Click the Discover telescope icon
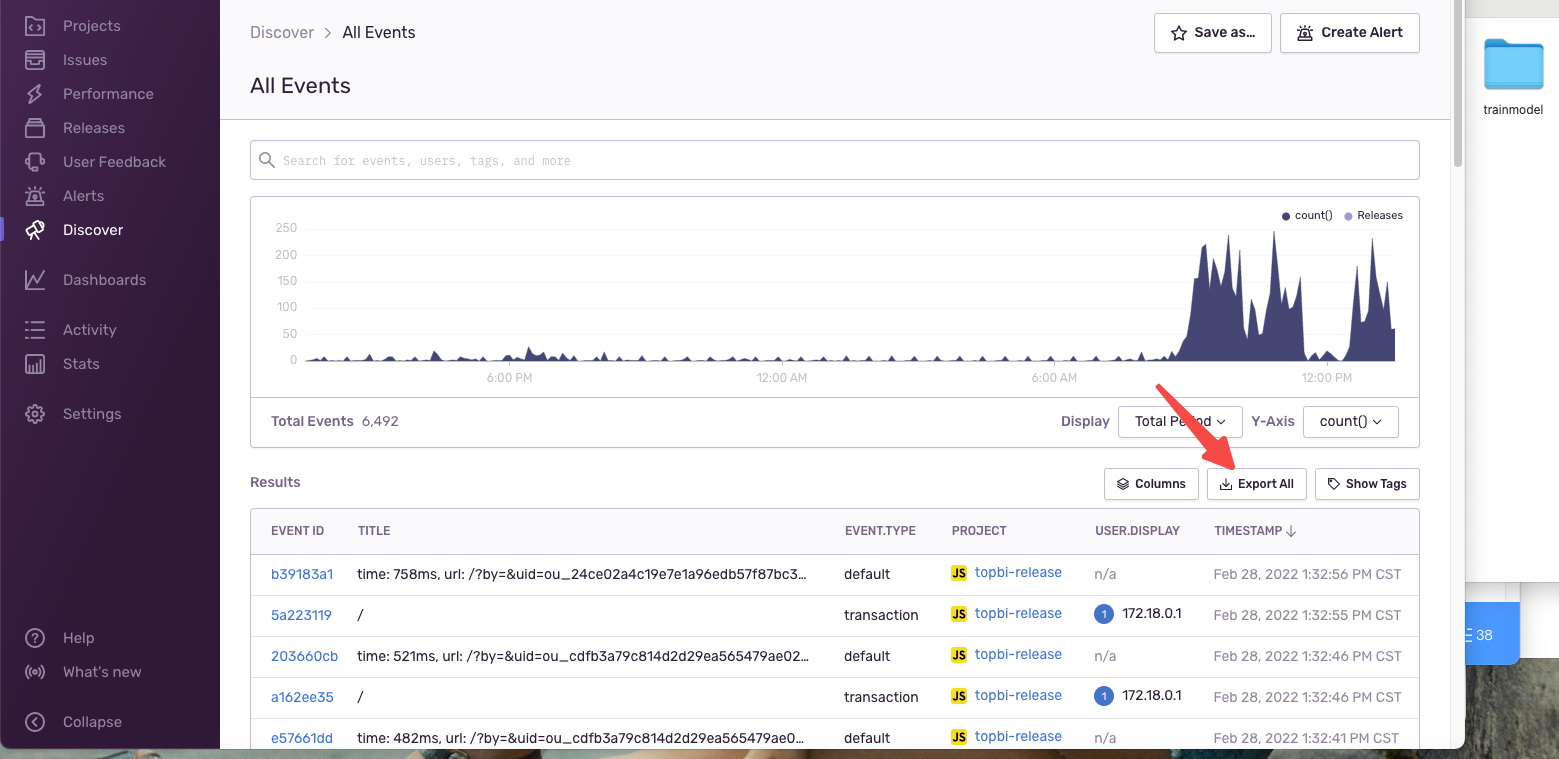 pyautogui.click(x=35, y=230)
